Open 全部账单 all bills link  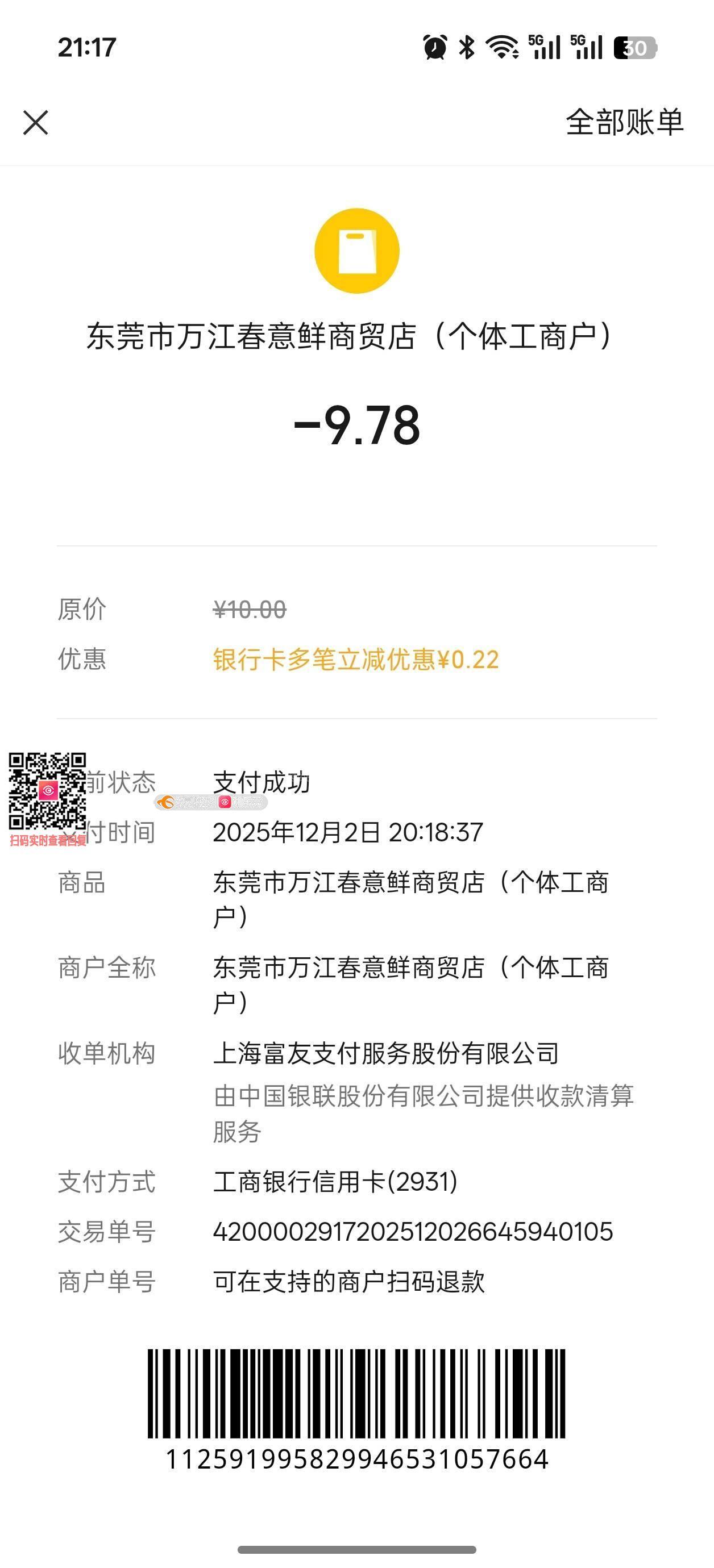pyautogui.click(x=624, y=122)
